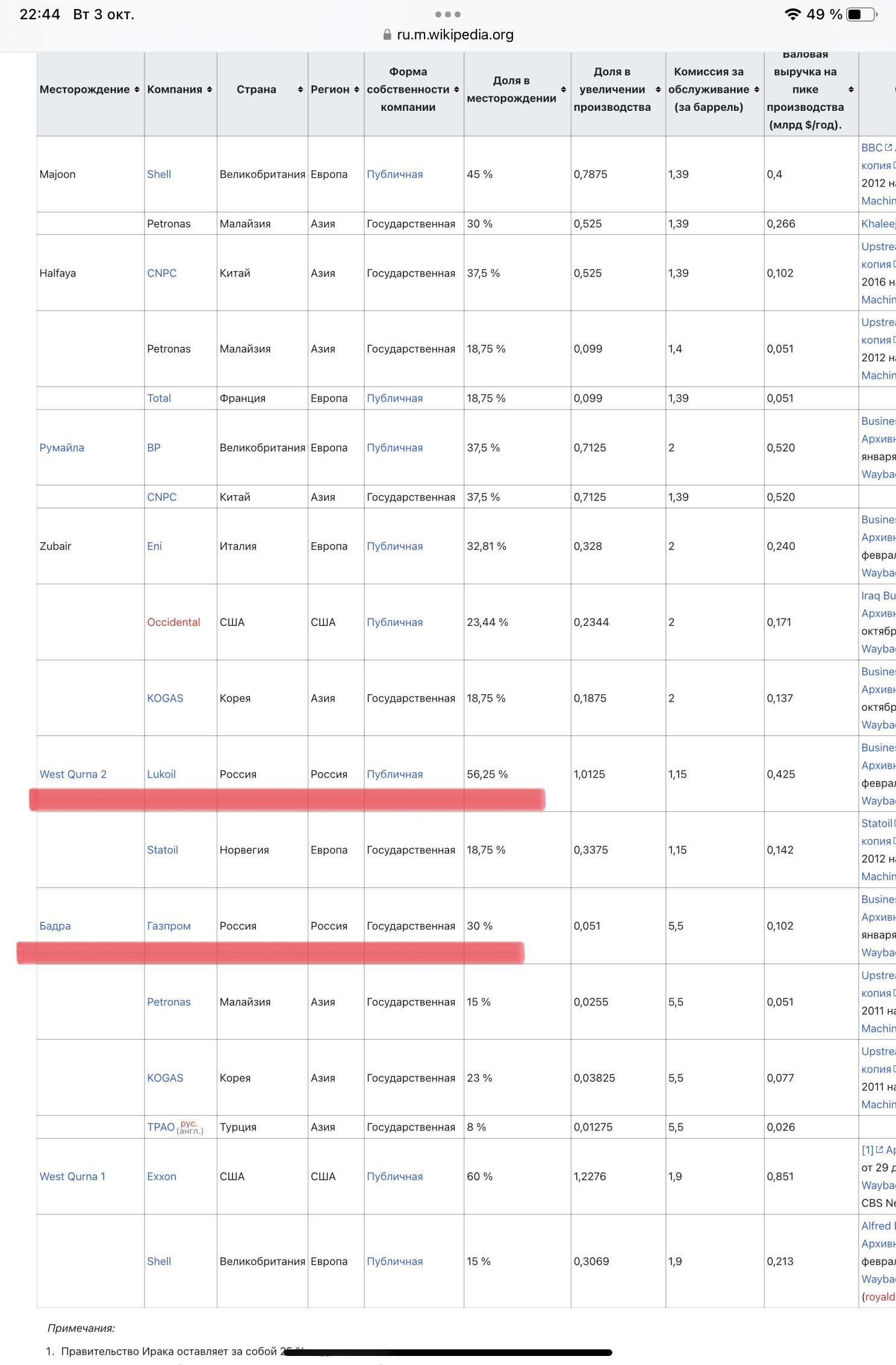The image size is (896, 1365).
Task: Tap the home indicator bar at bottom
Action: pos(448,1352)
